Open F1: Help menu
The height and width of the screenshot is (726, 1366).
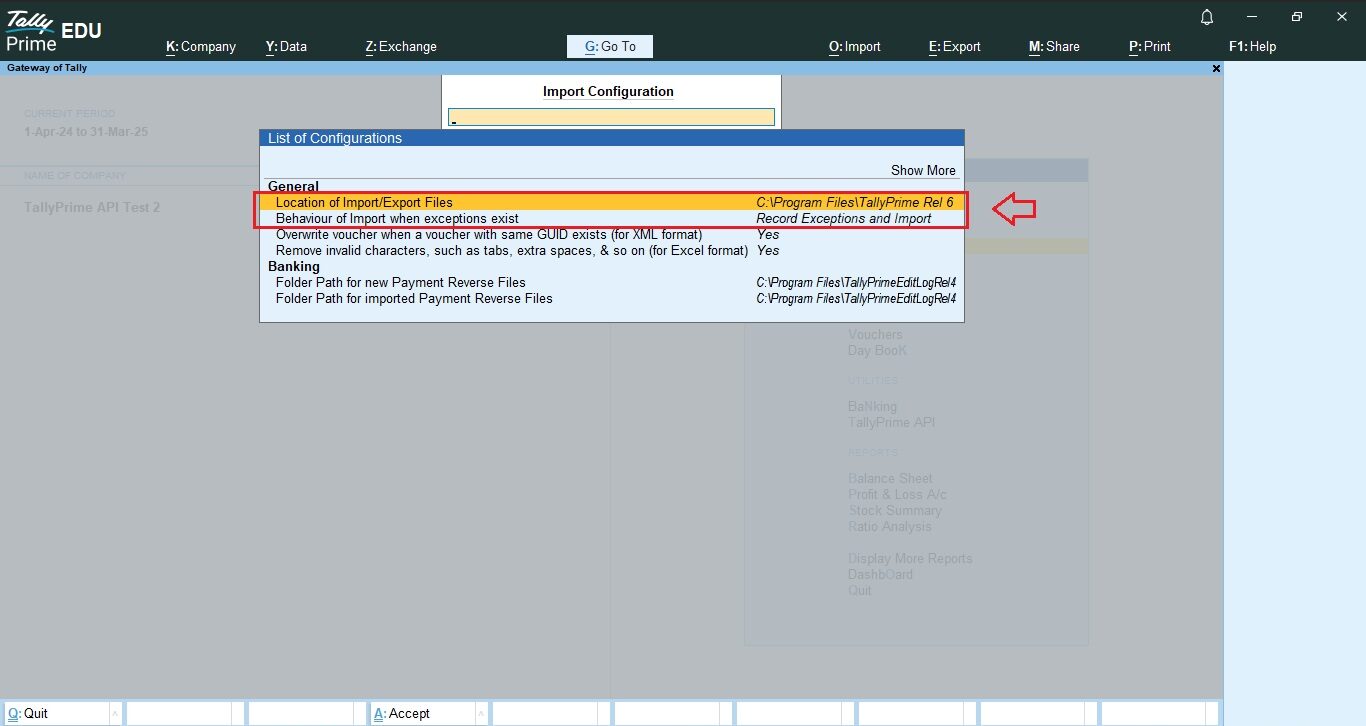tap(1252, 46)
